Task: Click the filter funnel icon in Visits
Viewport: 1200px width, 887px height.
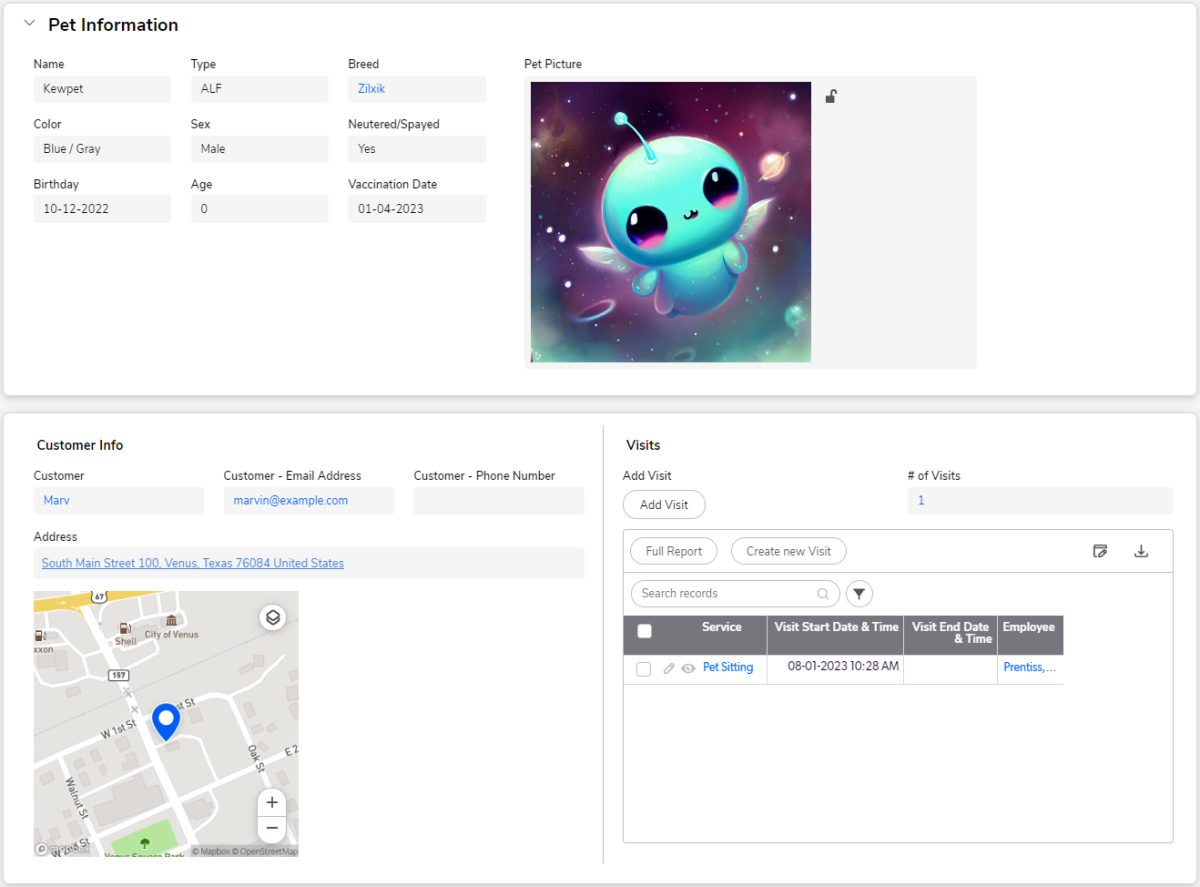Action: click(859, 594)
